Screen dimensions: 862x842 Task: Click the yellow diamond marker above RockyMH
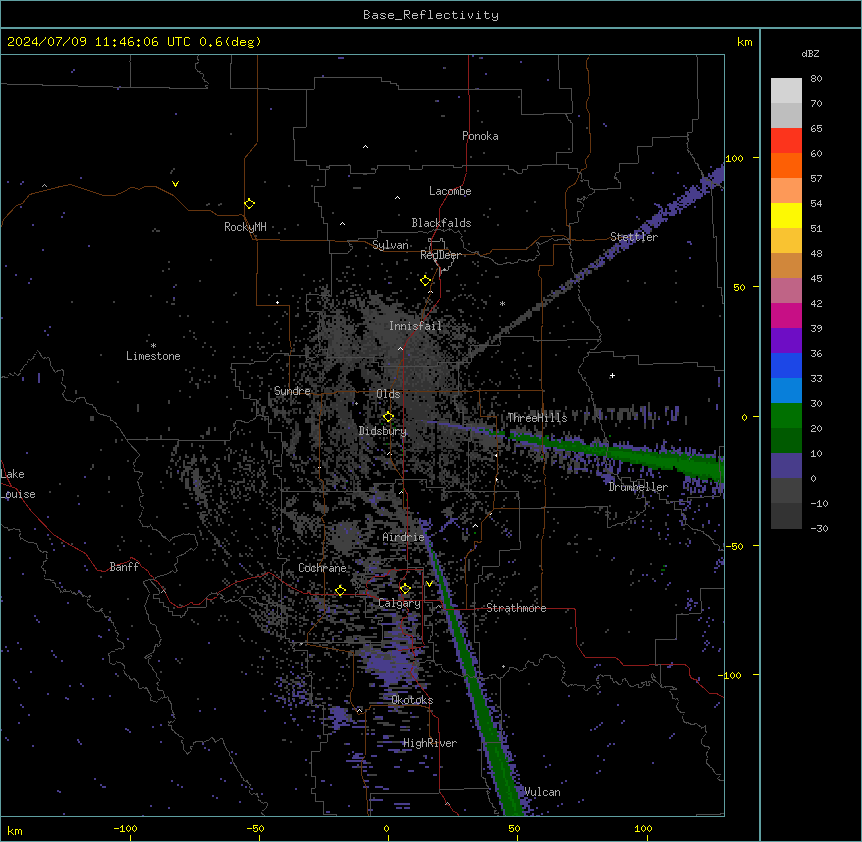[x=250, y=204]
